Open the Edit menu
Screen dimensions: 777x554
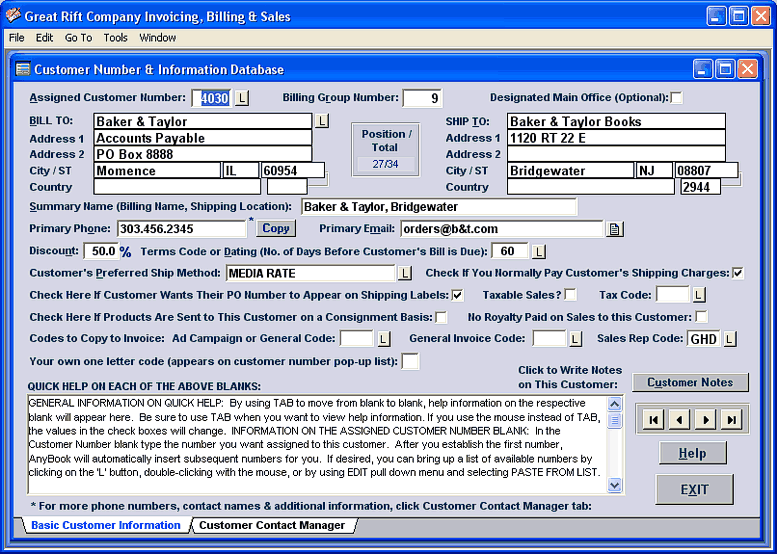(44, 38)
